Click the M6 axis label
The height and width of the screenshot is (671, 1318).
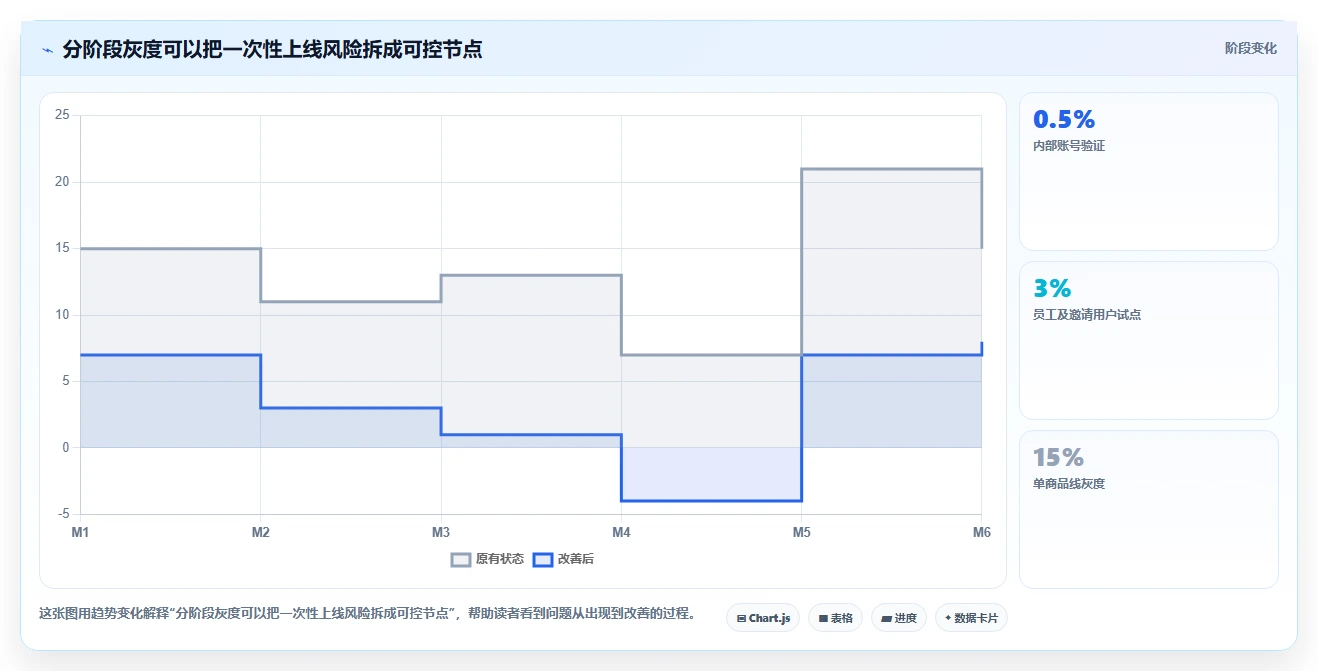coord(981,532)
